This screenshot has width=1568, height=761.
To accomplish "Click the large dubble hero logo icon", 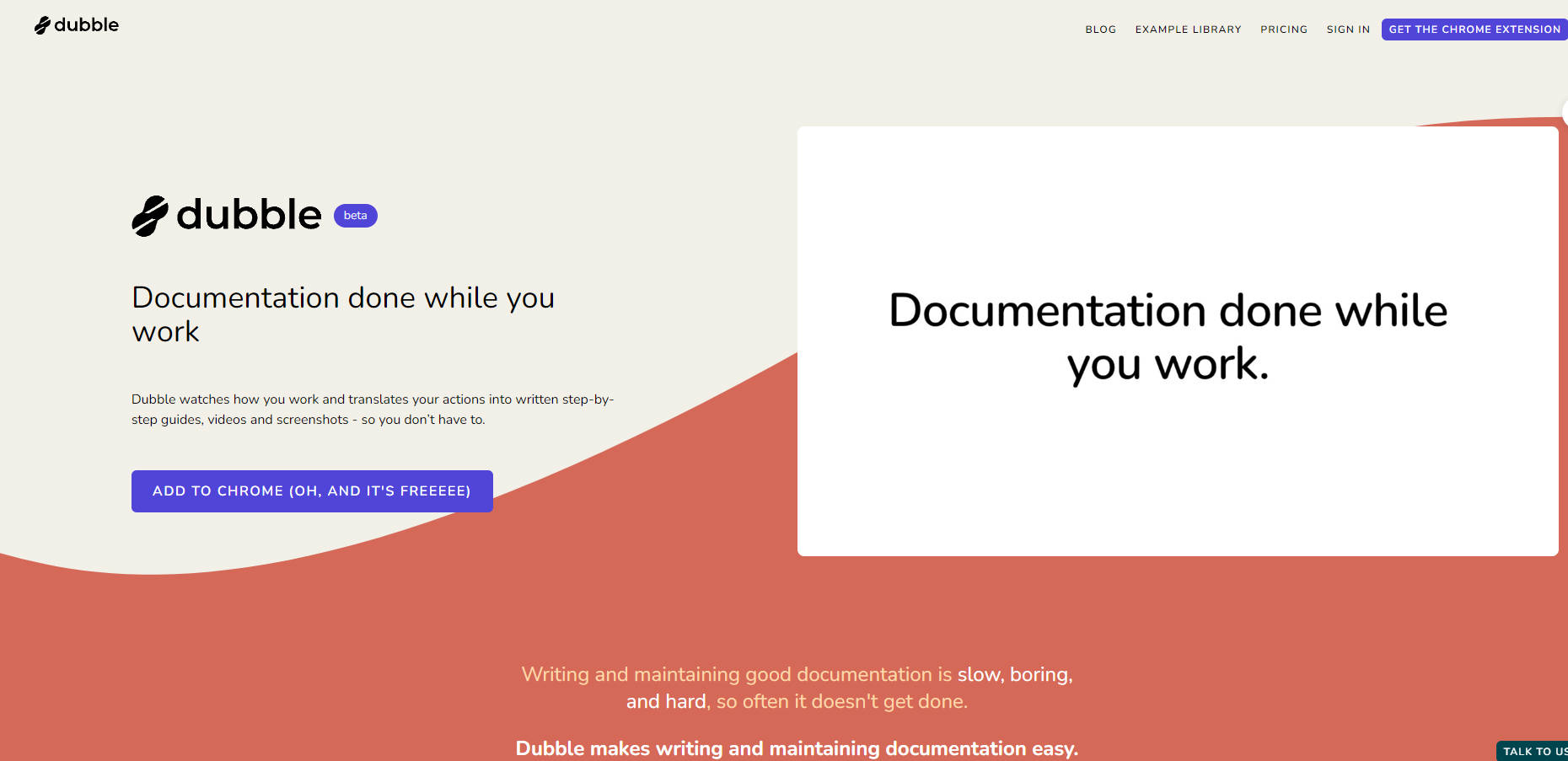I will [150, 216].
